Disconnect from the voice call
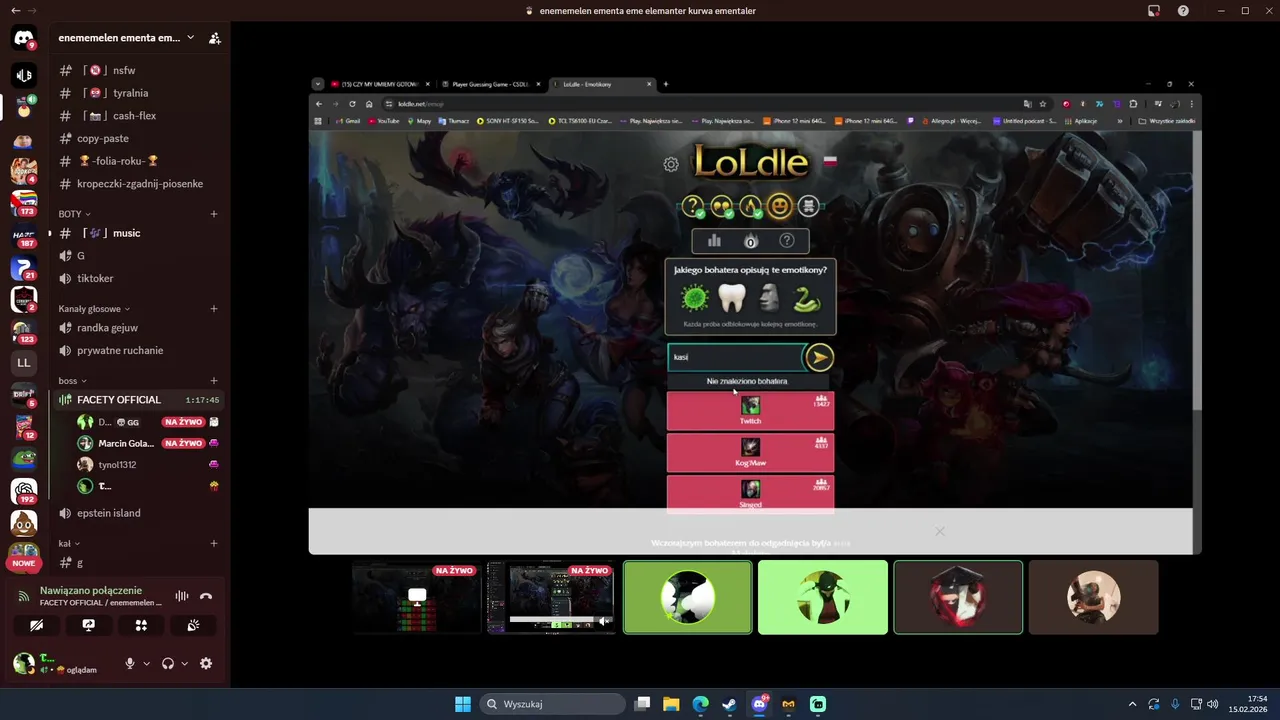Screen dimensions: 1280x720 coord(206,596)
